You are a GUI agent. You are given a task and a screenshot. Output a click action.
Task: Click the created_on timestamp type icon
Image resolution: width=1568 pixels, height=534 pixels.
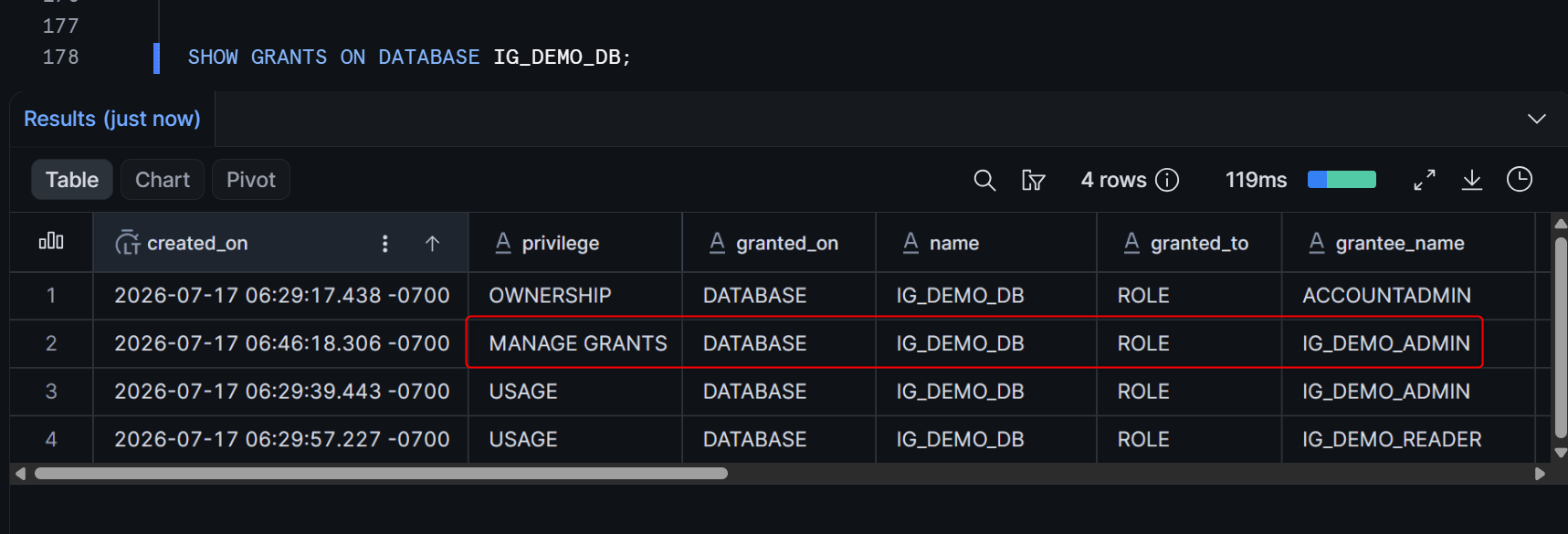(x=127, y=243)
